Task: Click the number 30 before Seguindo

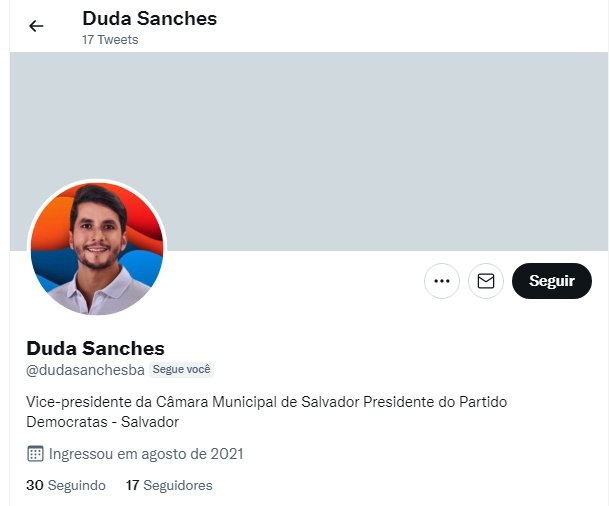Action: click(x=34, y=486)
